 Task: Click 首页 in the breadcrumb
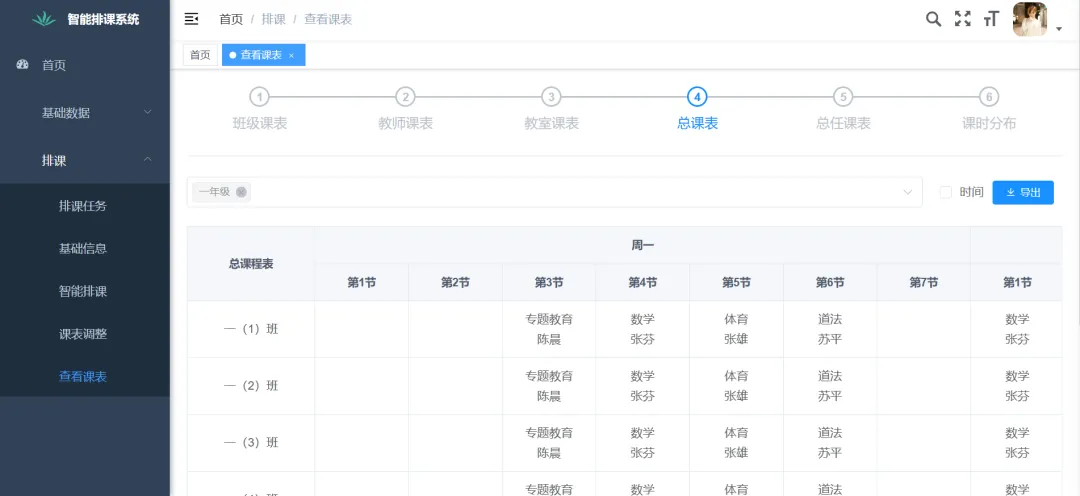[x=231, y=19]
